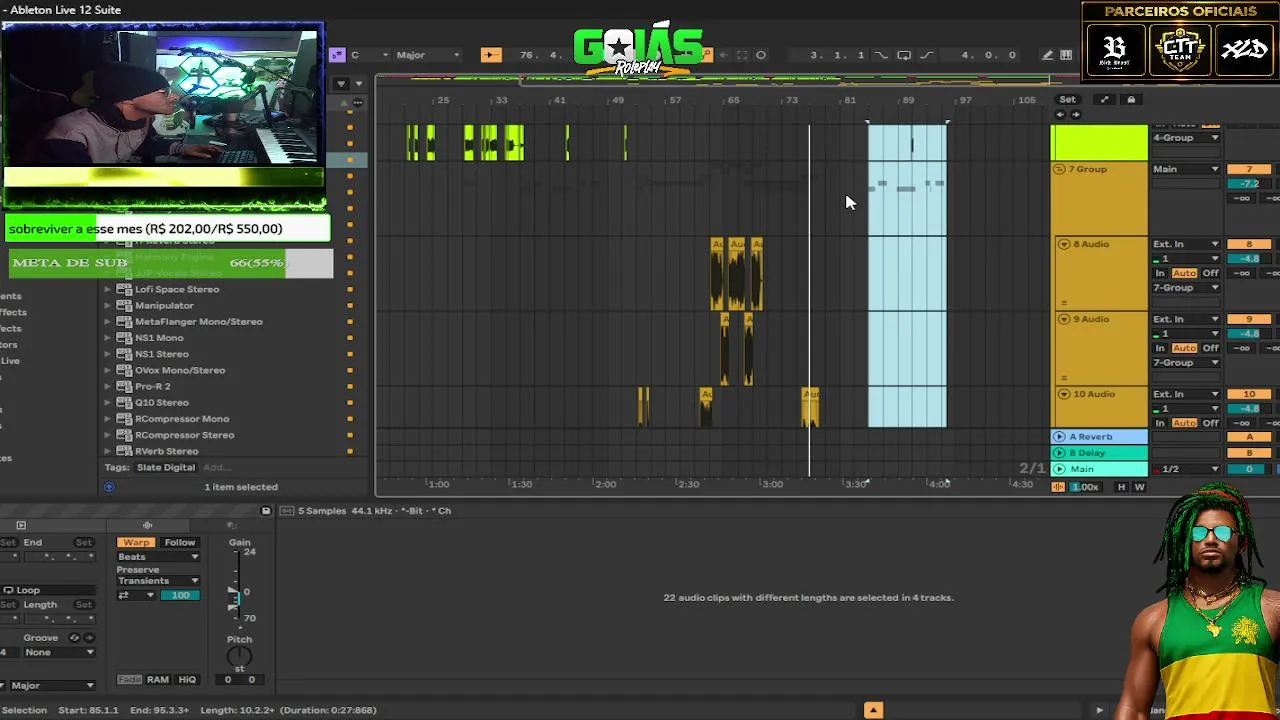Toggle the Warp button
1280x720 pixels.
click(x=136, y=542)
